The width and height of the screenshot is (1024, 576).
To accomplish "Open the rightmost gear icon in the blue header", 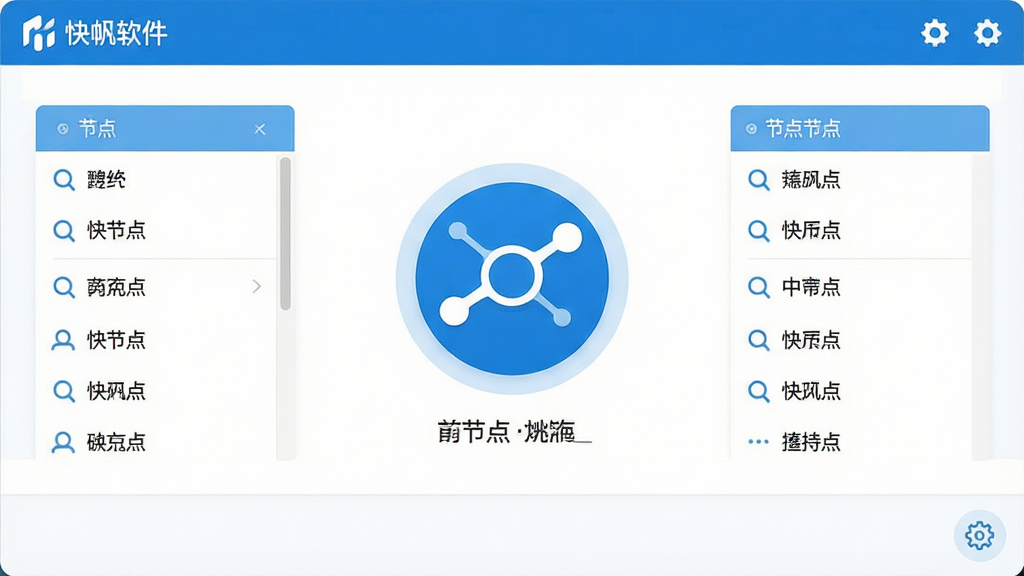I will pos(987,33).
